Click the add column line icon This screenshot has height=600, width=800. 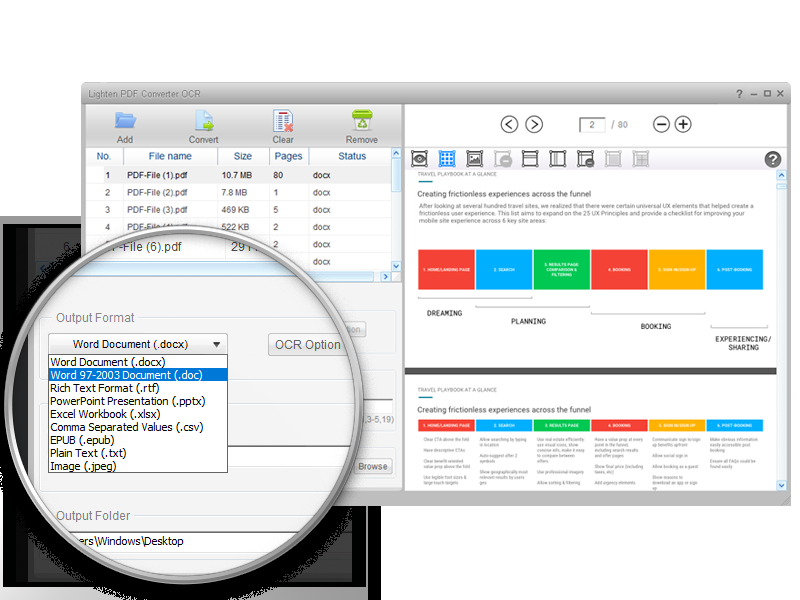[x=558, y=159]
